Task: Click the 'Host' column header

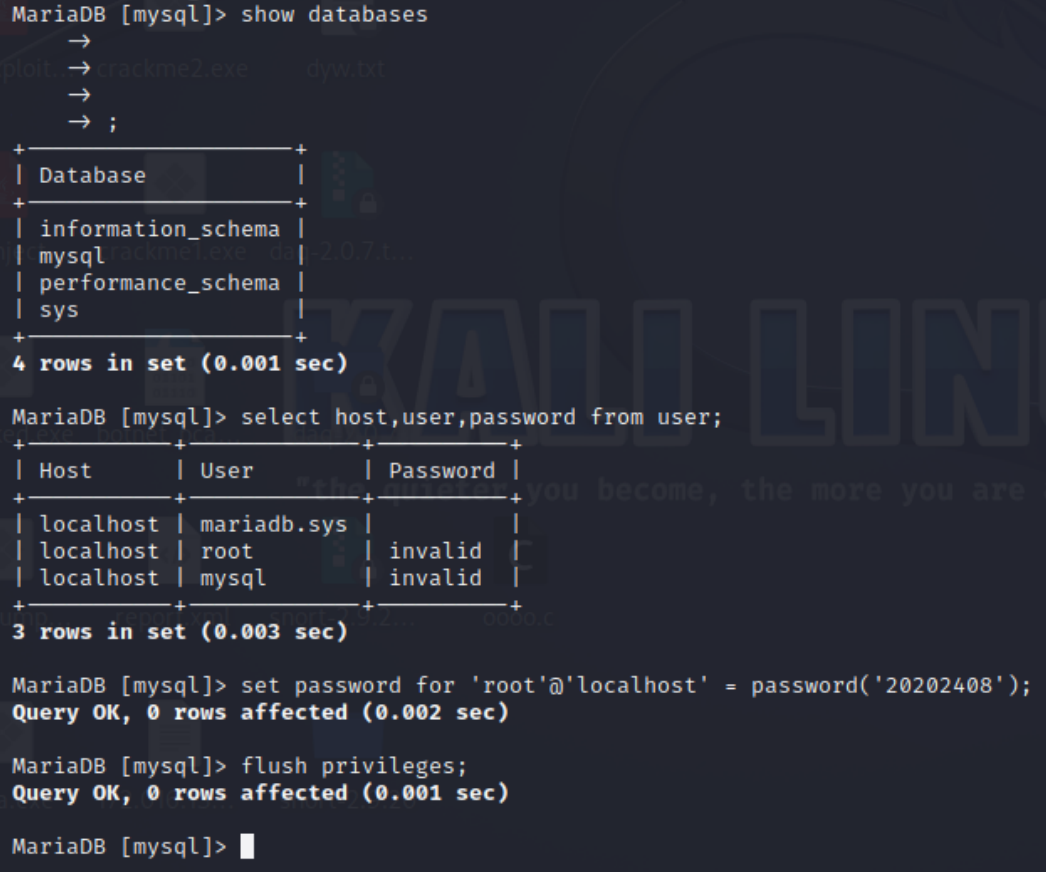Action: point(65,471)
